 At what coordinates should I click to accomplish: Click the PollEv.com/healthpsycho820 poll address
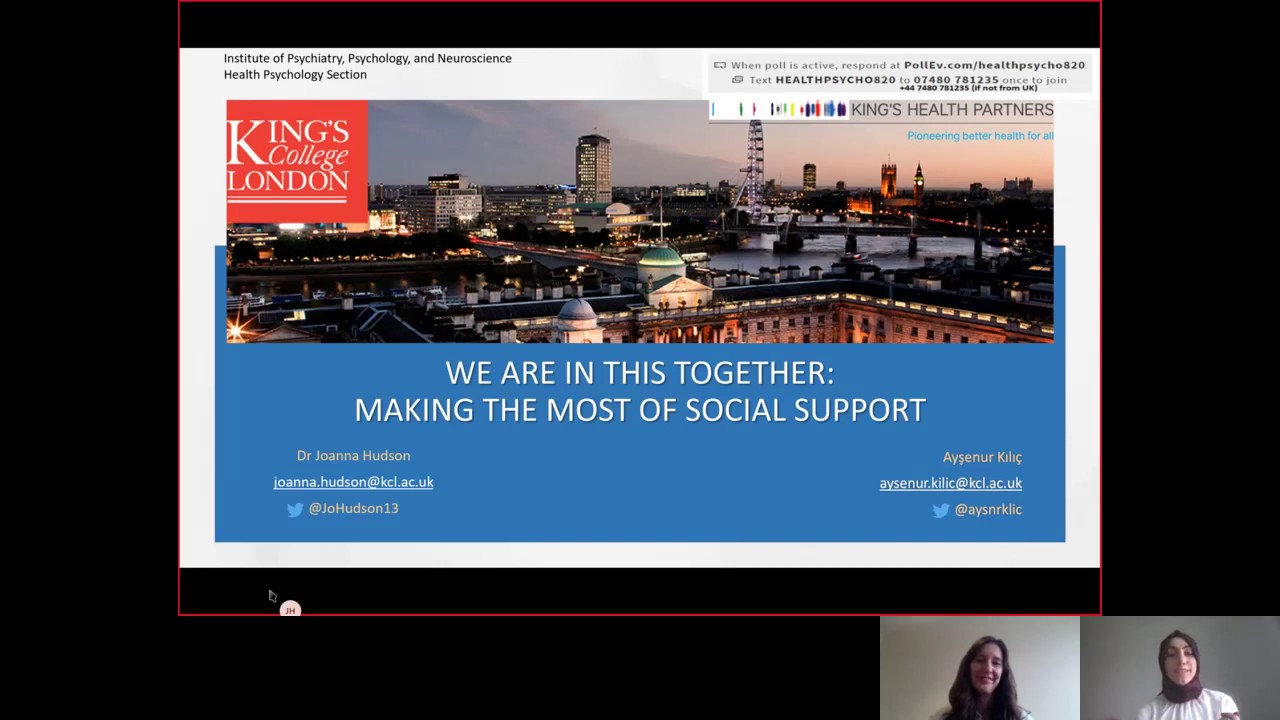[994, 65]
